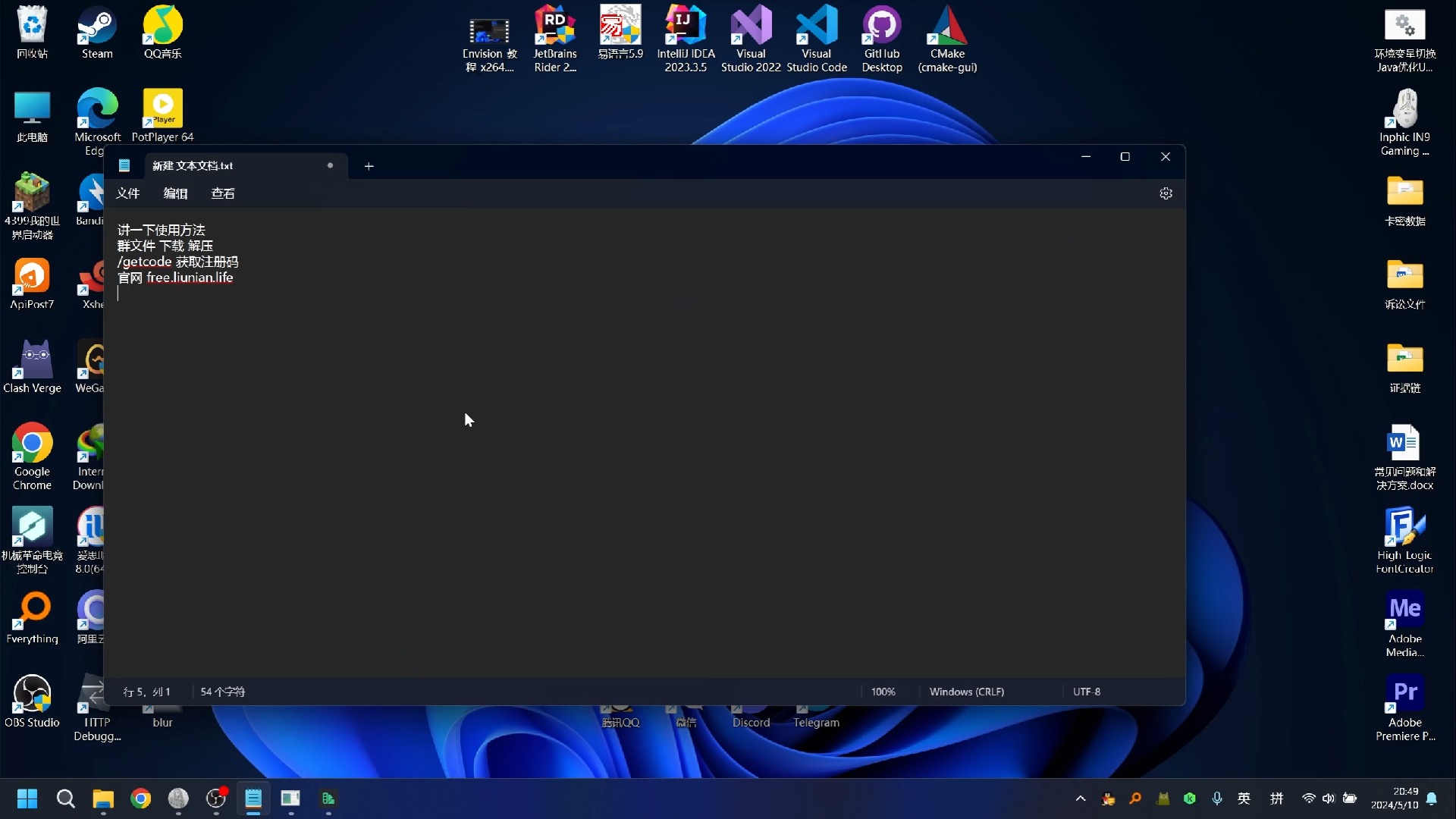Viewport: 1456px width, 819px height.
Task: Click the official website link free.liunian.life
Action: pos(189,278)
